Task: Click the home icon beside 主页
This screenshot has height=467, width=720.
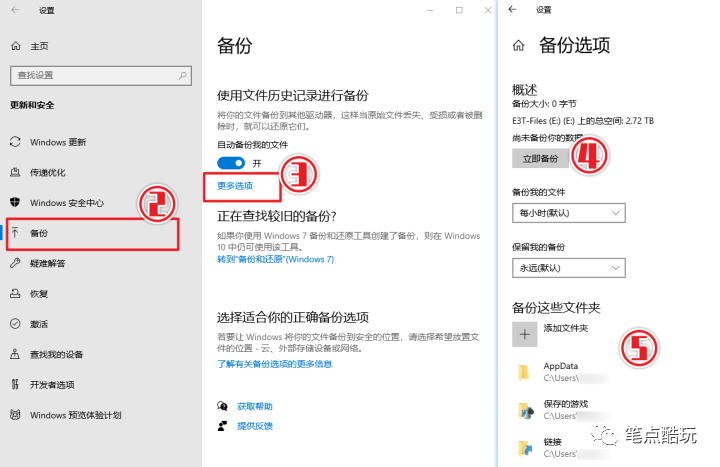Action: 16,46
